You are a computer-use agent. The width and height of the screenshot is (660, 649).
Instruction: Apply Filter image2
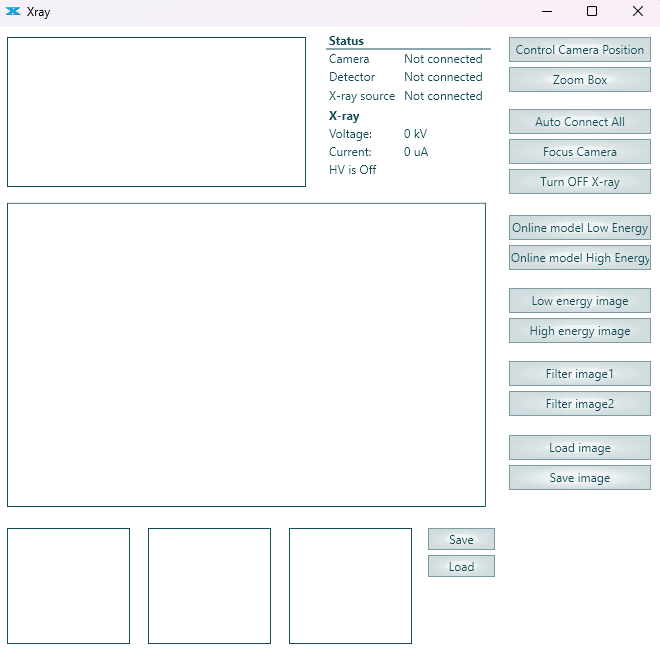point(580,404)
